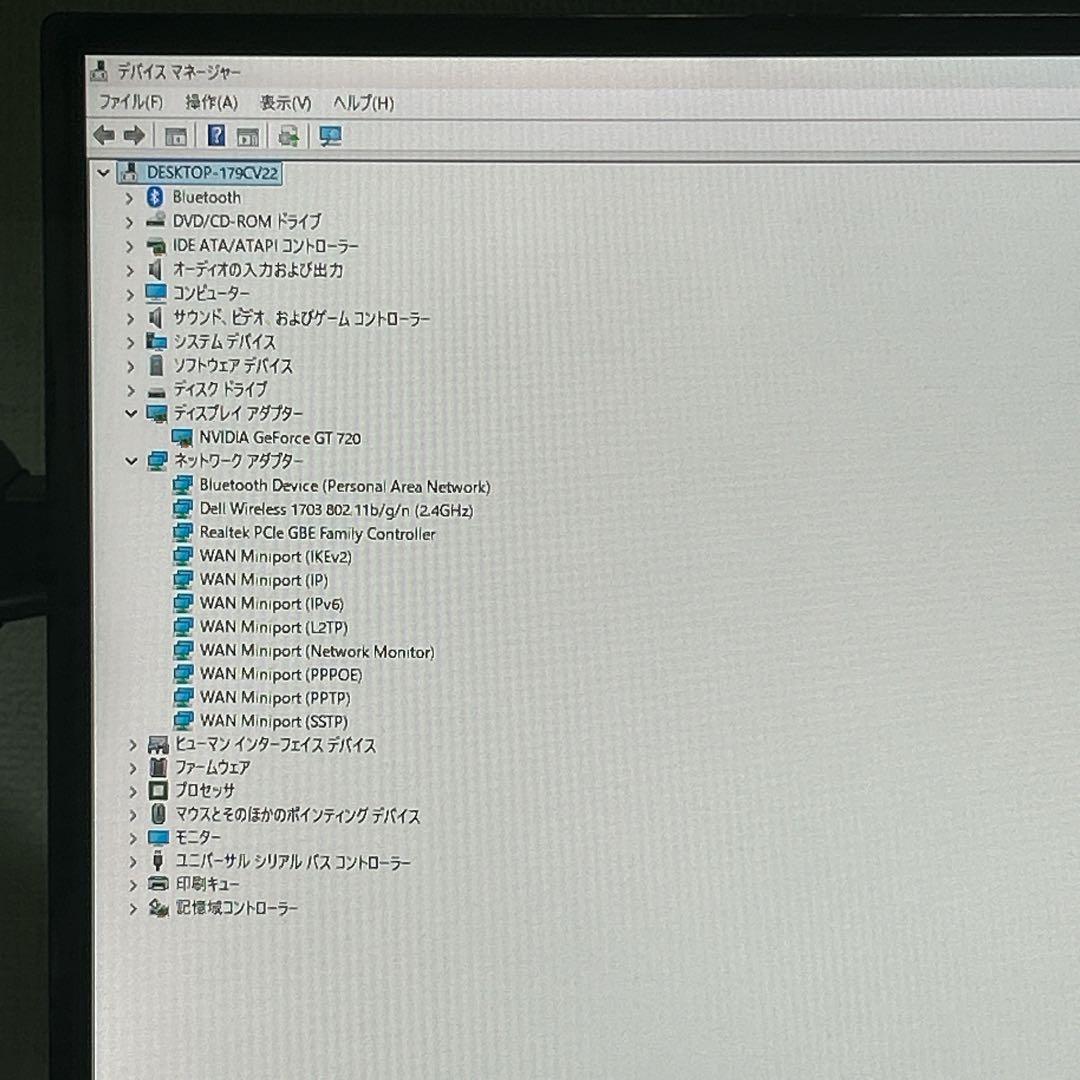Image resolution: width=1080 pixels, height=1080 pixels.
Task: Select the DESKTOP-179CV22 root node
Action: click(x=212, y=172)
